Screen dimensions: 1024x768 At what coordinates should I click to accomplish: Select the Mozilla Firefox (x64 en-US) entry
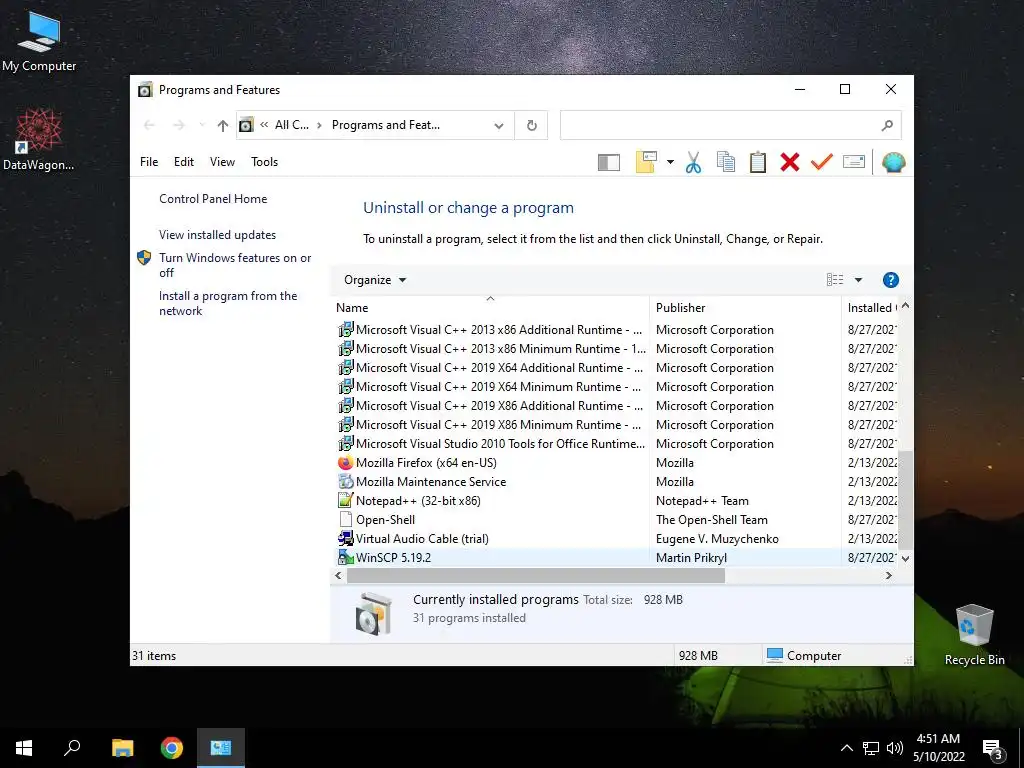point(614,463)
